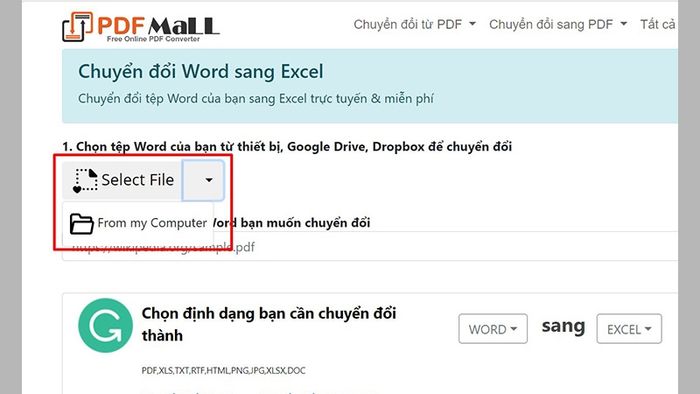
Task: Click the 'PDF,XLS,TXT,RTF,HTML,PNG,JPG,XLSX,DOC' formats text
Action: pos(223,370)
